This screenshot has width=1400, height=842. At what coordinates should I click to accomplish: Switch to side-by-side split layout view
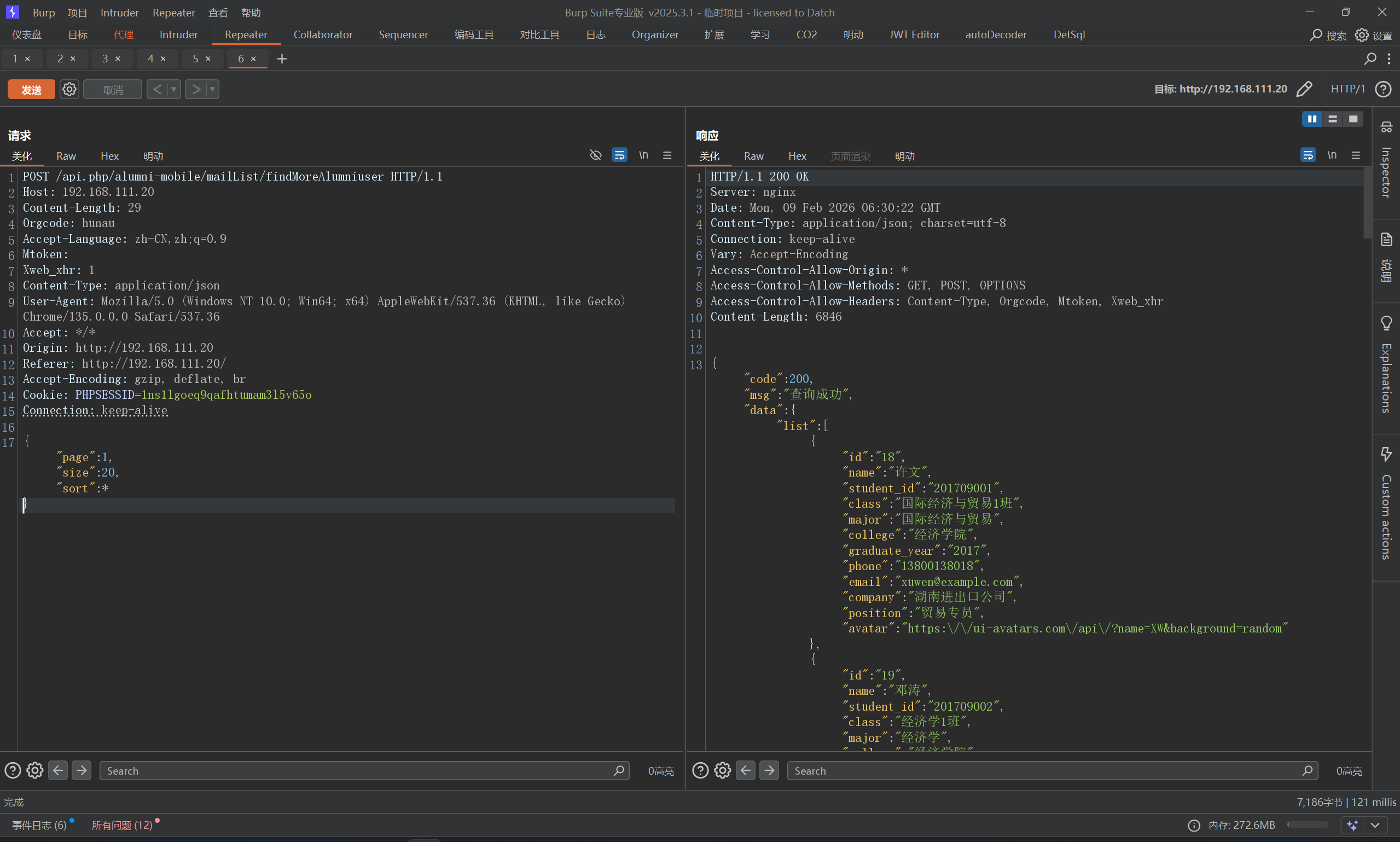tap(1311, 119)
